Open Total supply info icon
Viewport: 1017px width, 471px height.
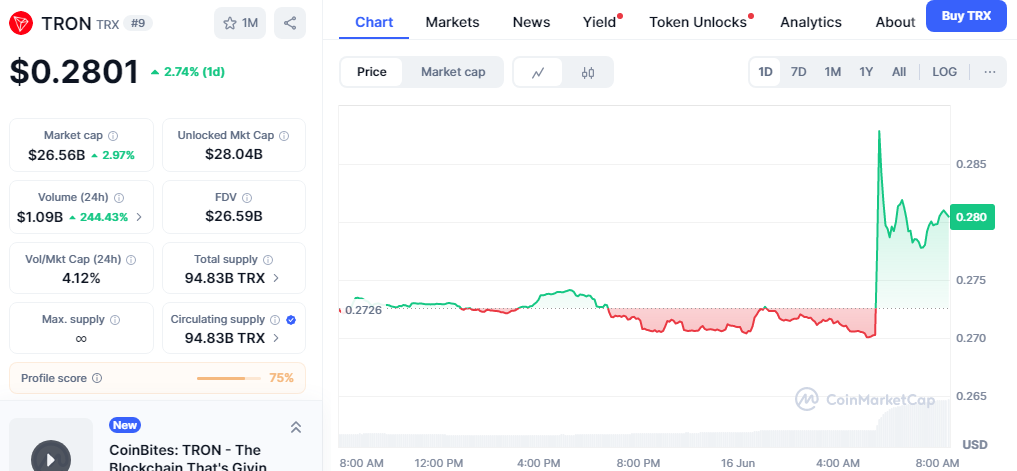269,260
